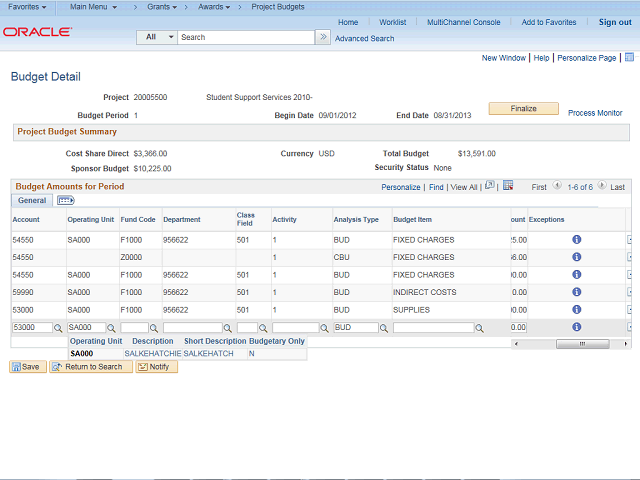Click the Analysis Type lookup magnifier

pos(386,328)
